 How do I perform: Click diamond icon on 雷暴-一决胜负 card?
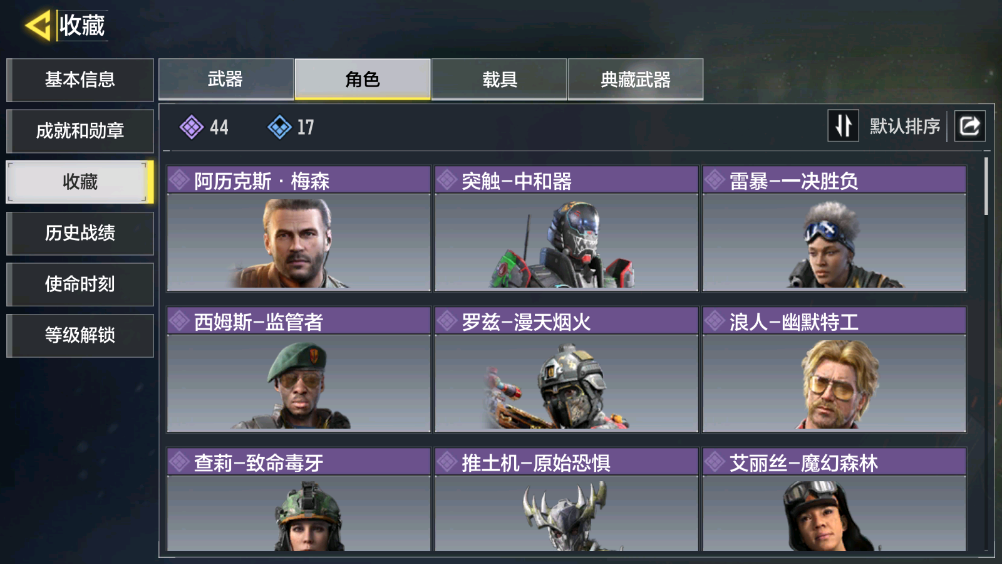(715, 181)
